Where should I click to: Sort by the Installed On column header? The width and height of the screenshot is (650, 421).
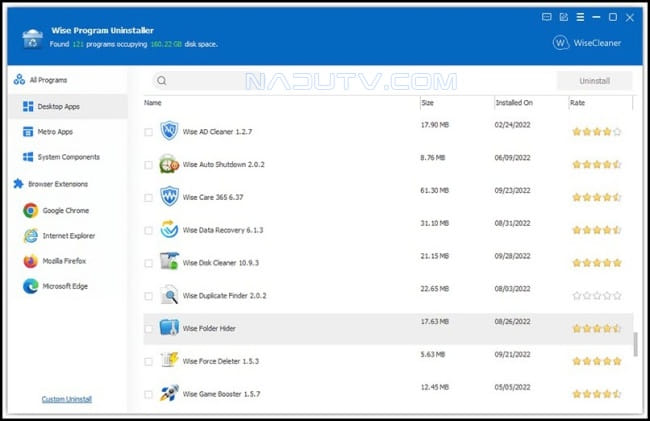(514, 103)
